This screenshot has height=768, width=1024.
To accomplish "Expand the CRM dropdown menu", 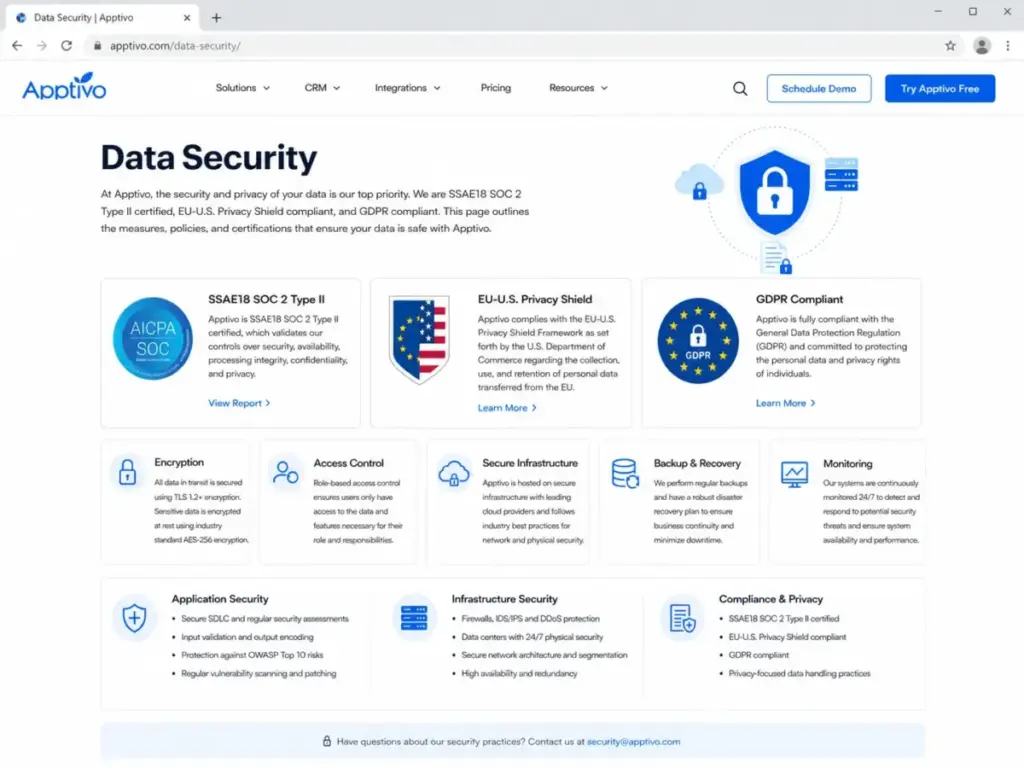I will click(x=323, y=88).
